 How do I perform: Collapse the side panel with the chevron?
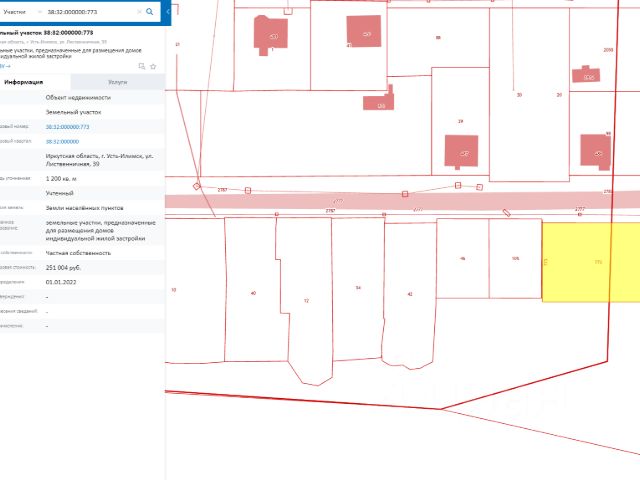point(168,12)
